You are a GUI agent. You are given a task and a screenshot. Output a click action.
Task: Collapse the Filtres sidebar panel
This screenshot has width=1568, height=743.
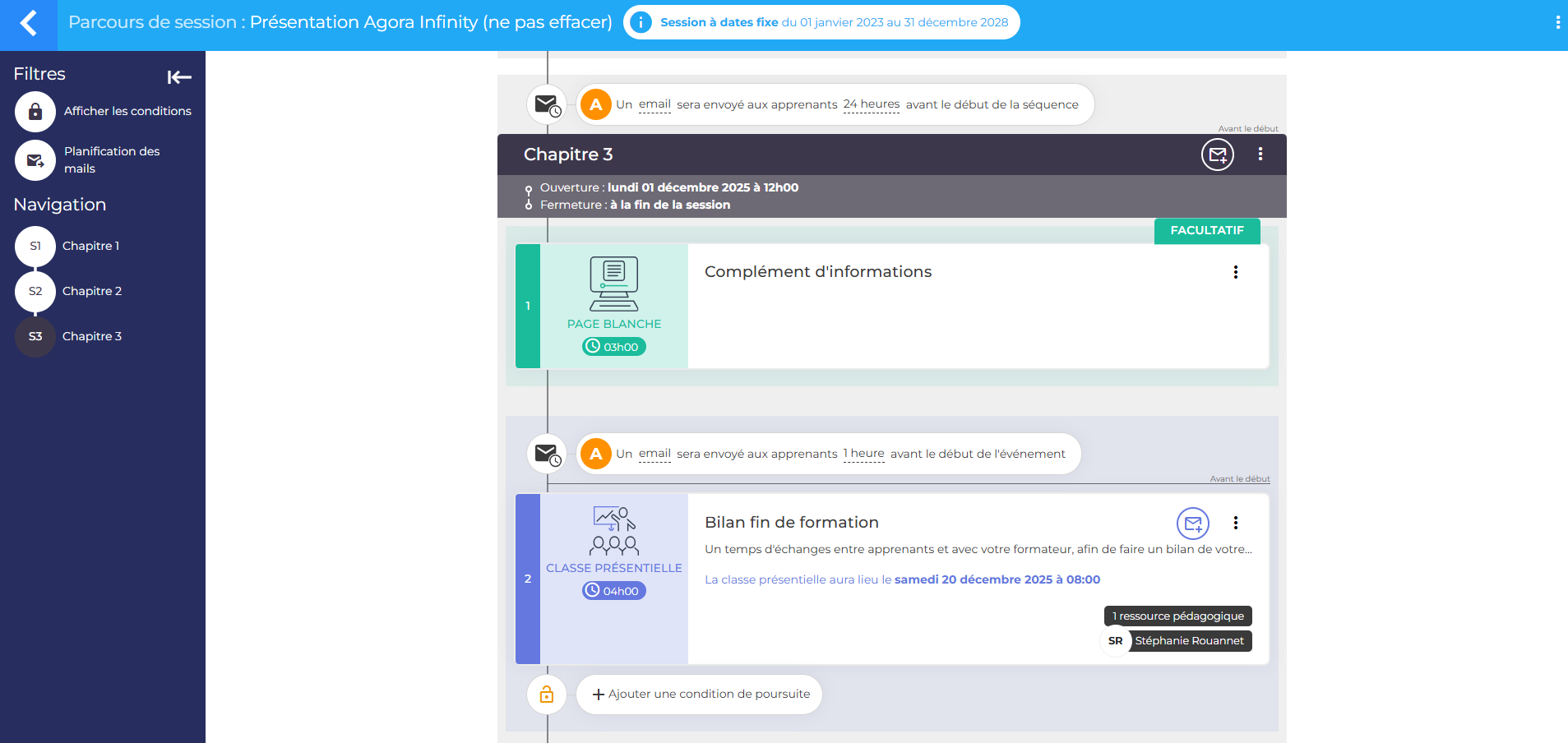[179, 77]
